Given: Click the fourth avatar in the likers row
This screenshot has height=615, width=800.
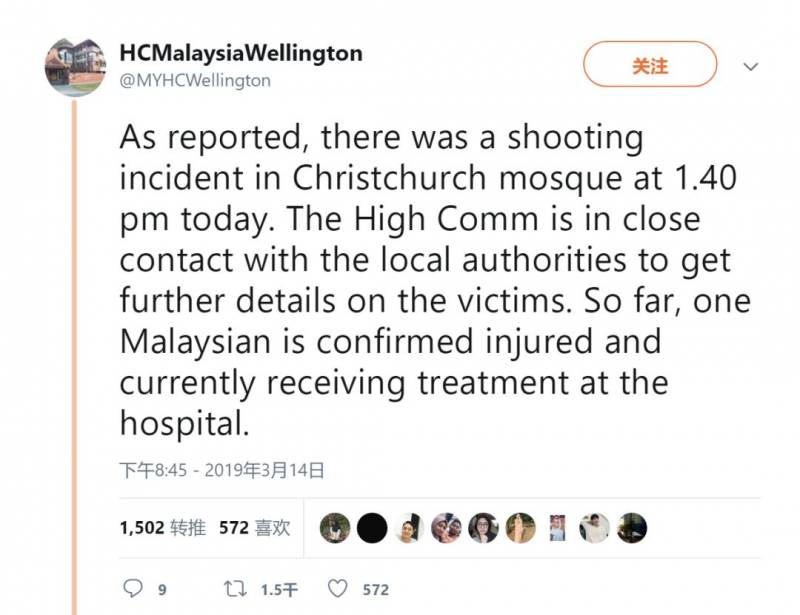Looking at the screenshot, I should click(x=446, y=528).
